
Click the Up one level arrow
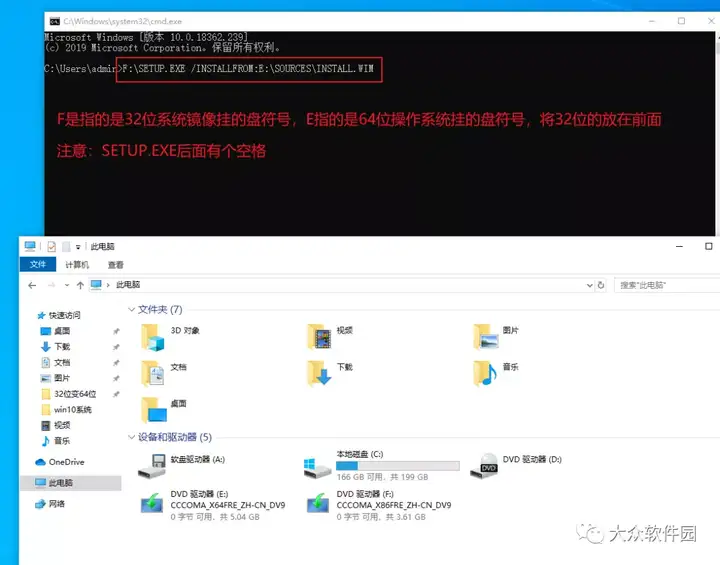pyautogui.click(x=80, y=285)
